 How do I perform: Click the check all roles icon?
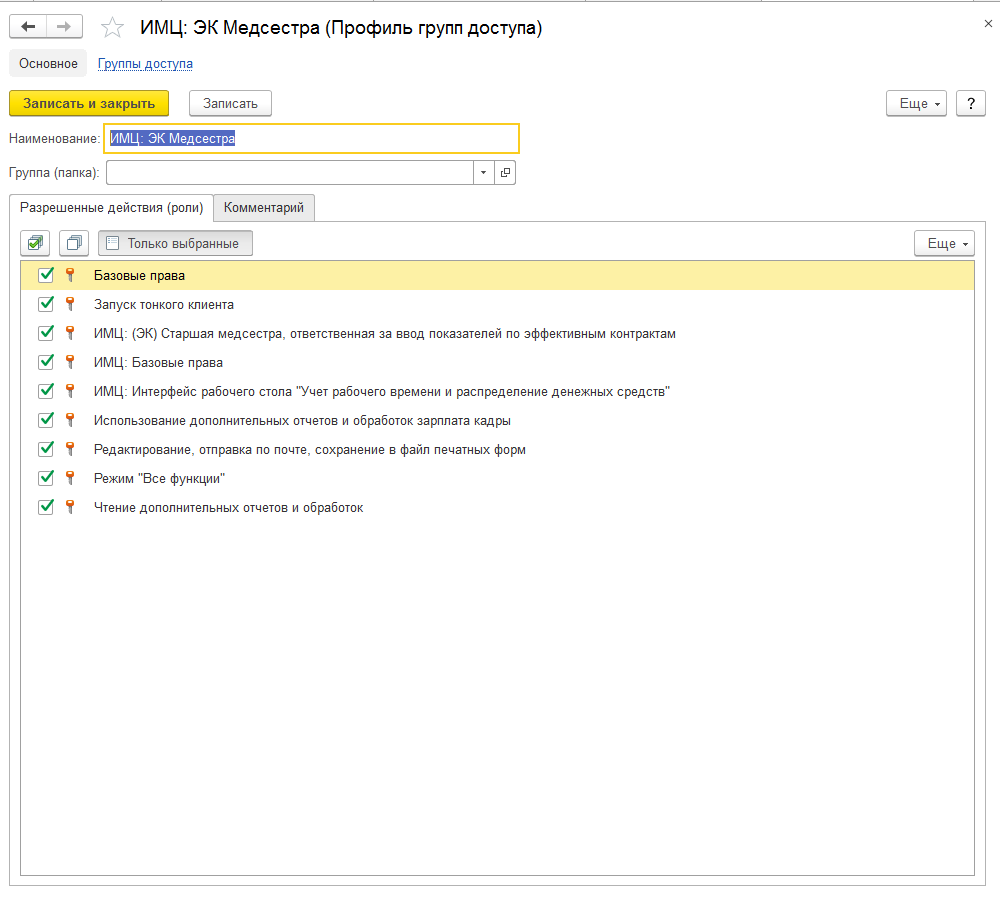point(36,243)
